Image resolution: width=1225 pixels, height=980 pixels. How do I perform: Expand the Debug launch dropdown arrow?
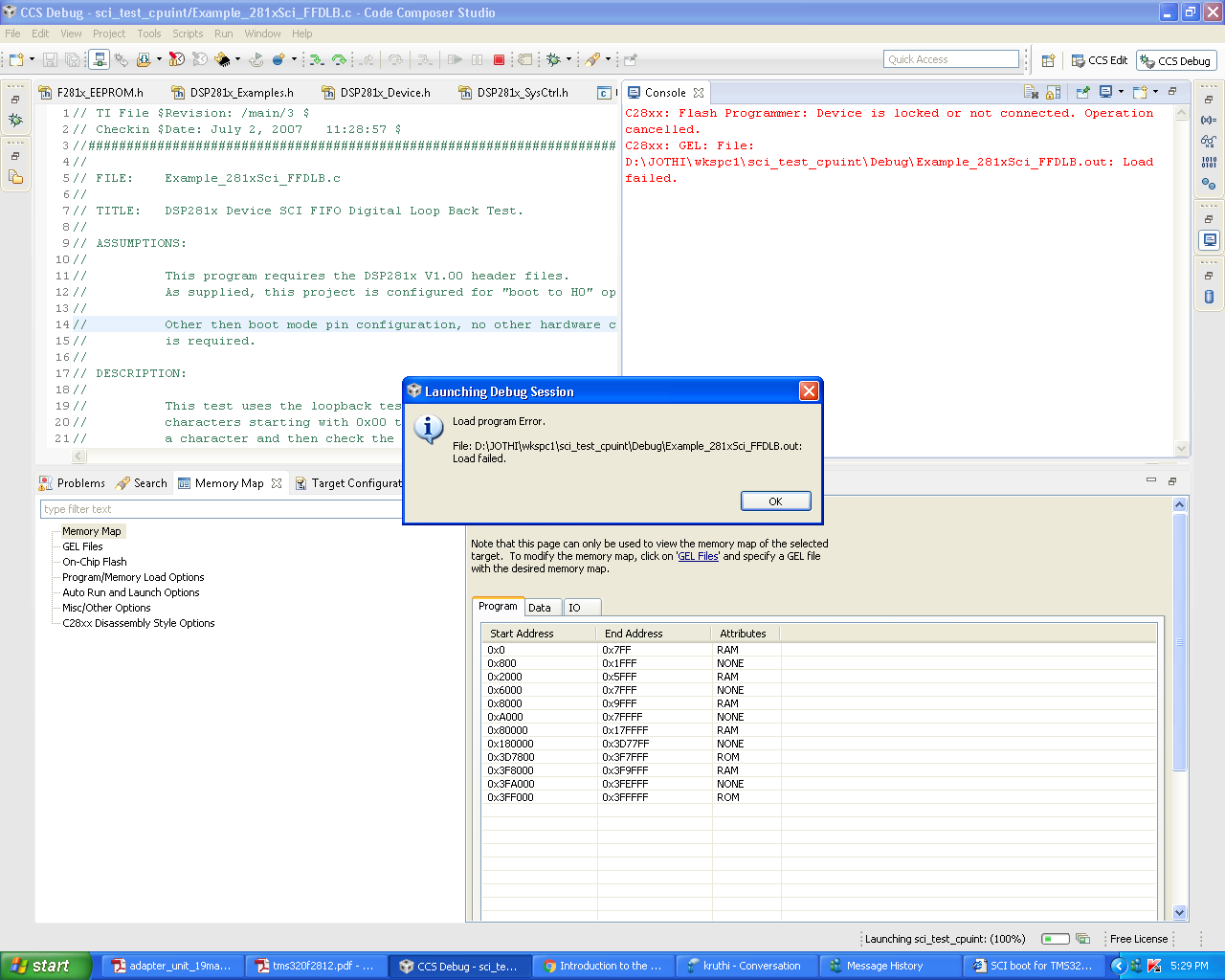568,59
